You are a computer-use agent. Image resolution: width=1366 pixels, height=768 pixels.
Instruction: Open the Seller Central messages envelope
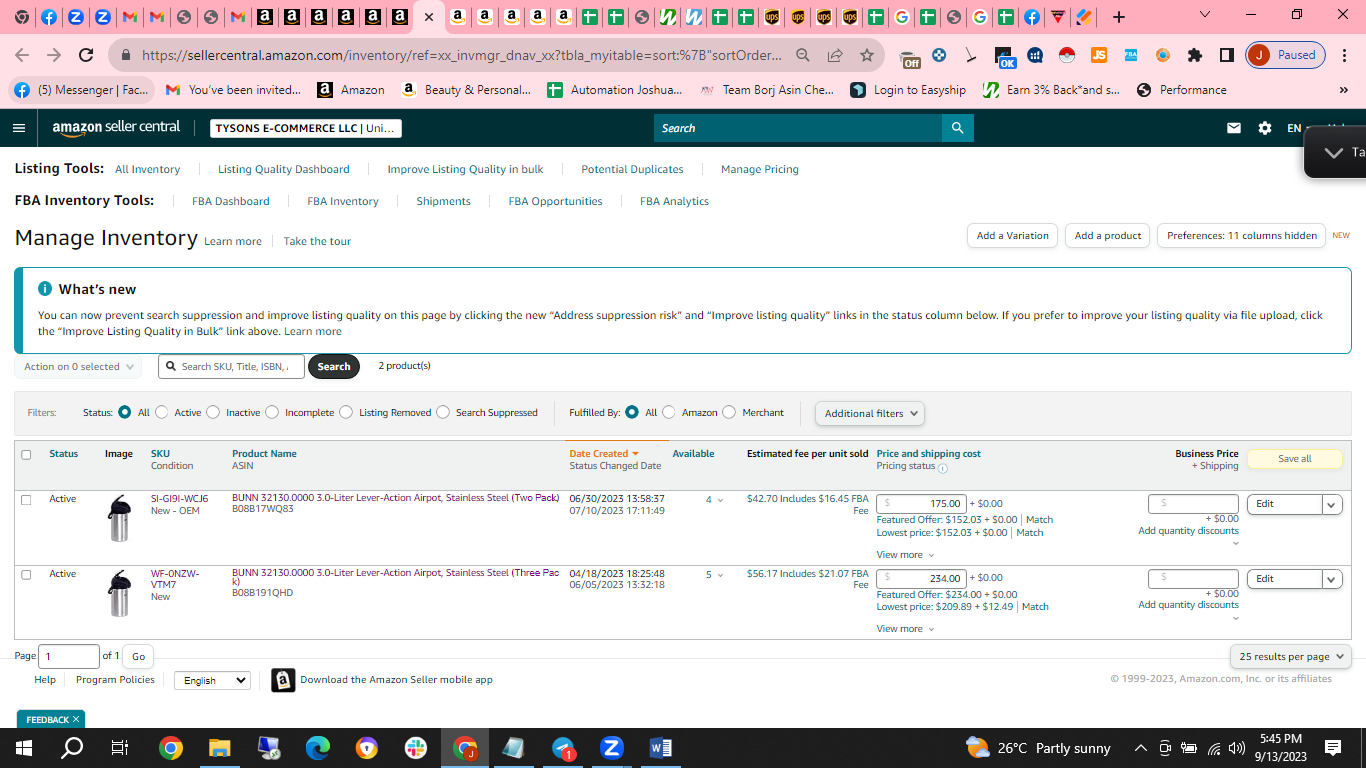1234,128
